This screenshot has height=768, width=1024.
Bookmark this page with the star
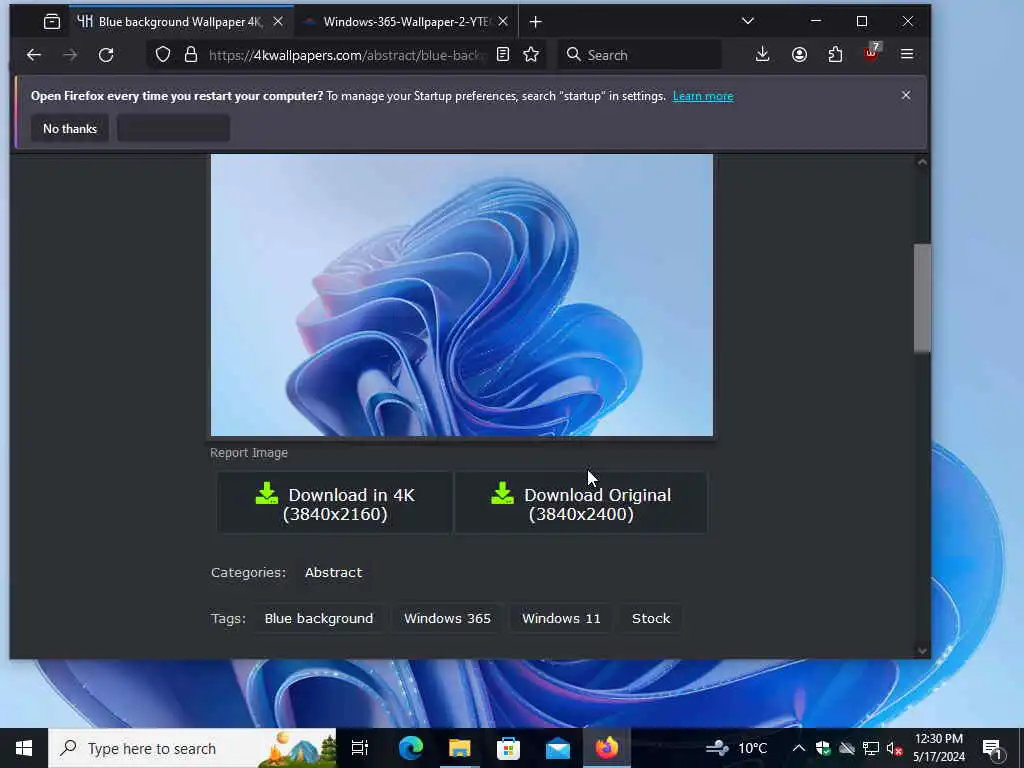pos(531,54)
